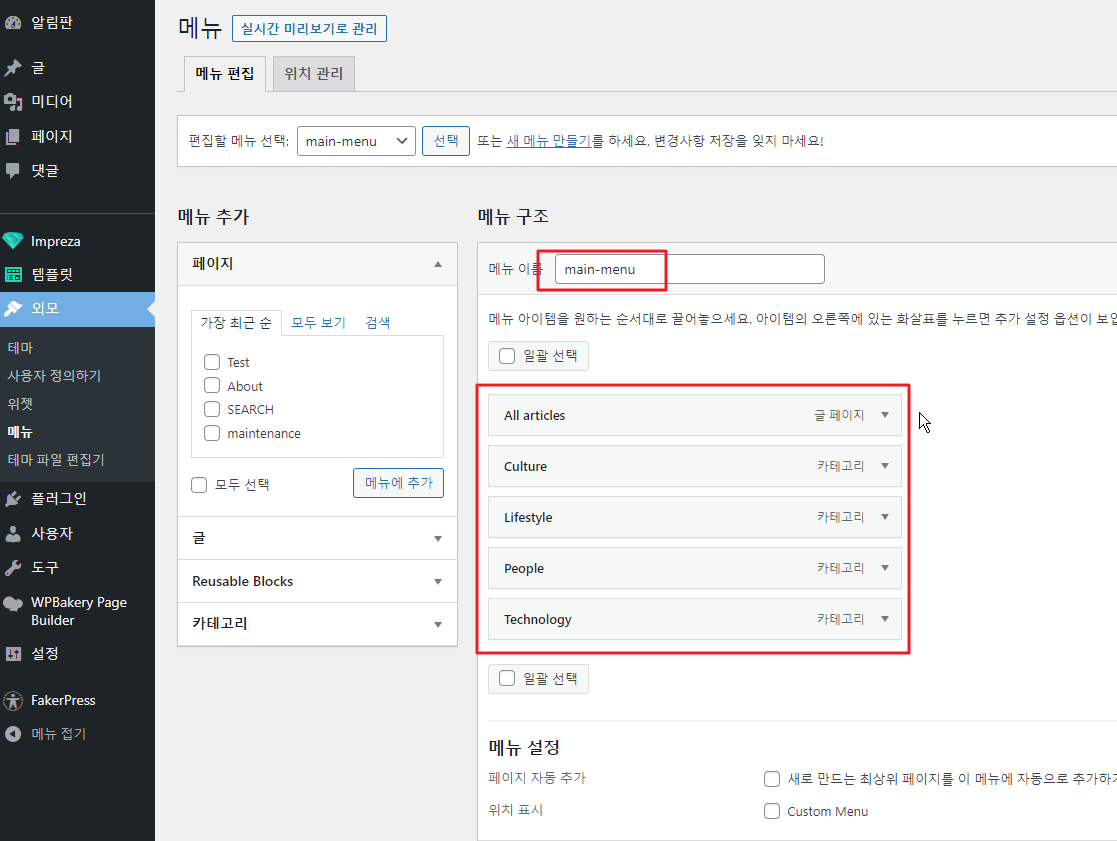
Task: Click the WPBakery Page Builder cloud icon
Action: coord(13,604)
